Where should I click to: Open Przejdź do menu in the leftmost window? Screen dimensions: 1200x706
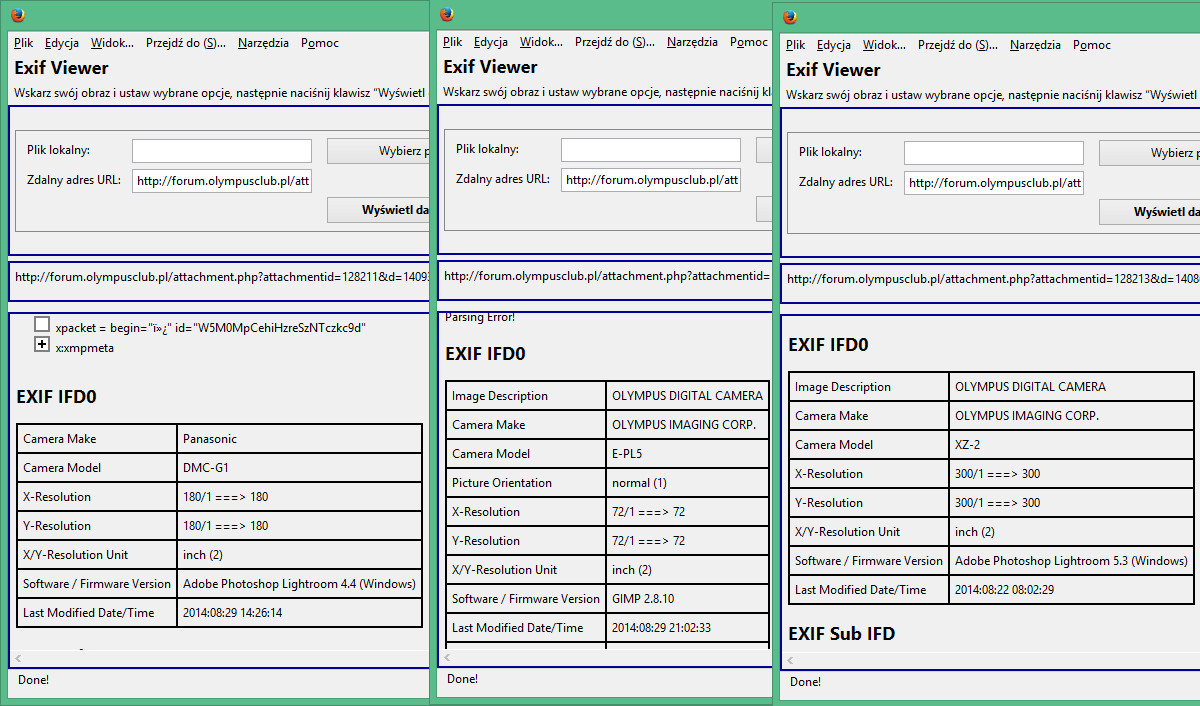click(185, 43)
